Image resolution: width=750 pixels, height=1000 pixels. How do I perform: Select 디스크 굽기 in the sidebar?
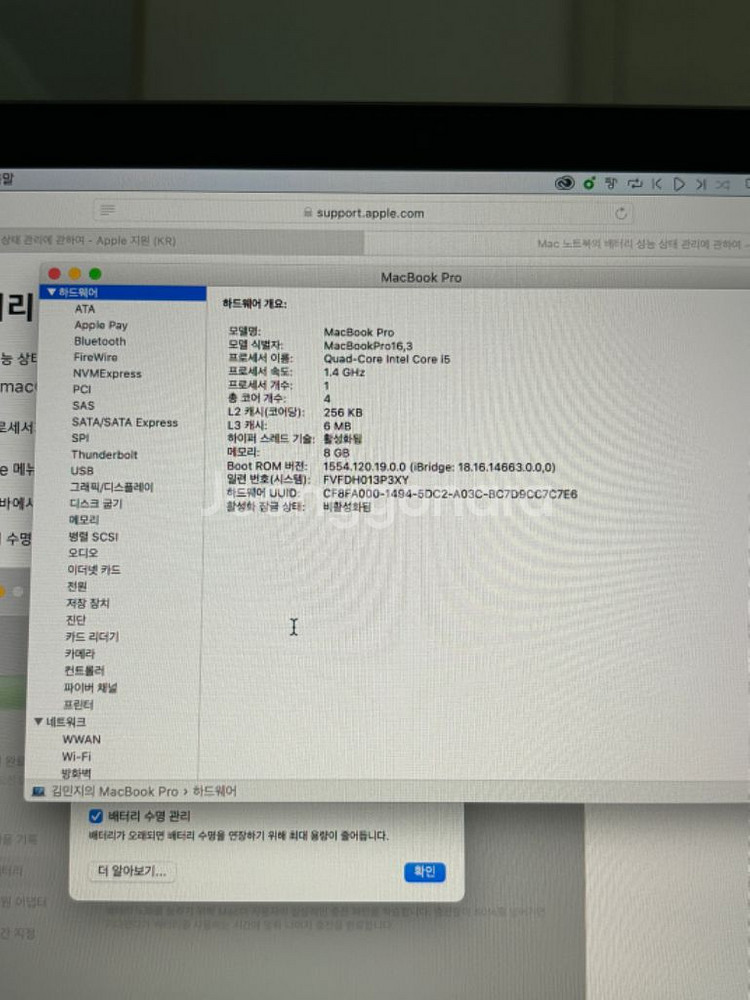pos(96,504)
